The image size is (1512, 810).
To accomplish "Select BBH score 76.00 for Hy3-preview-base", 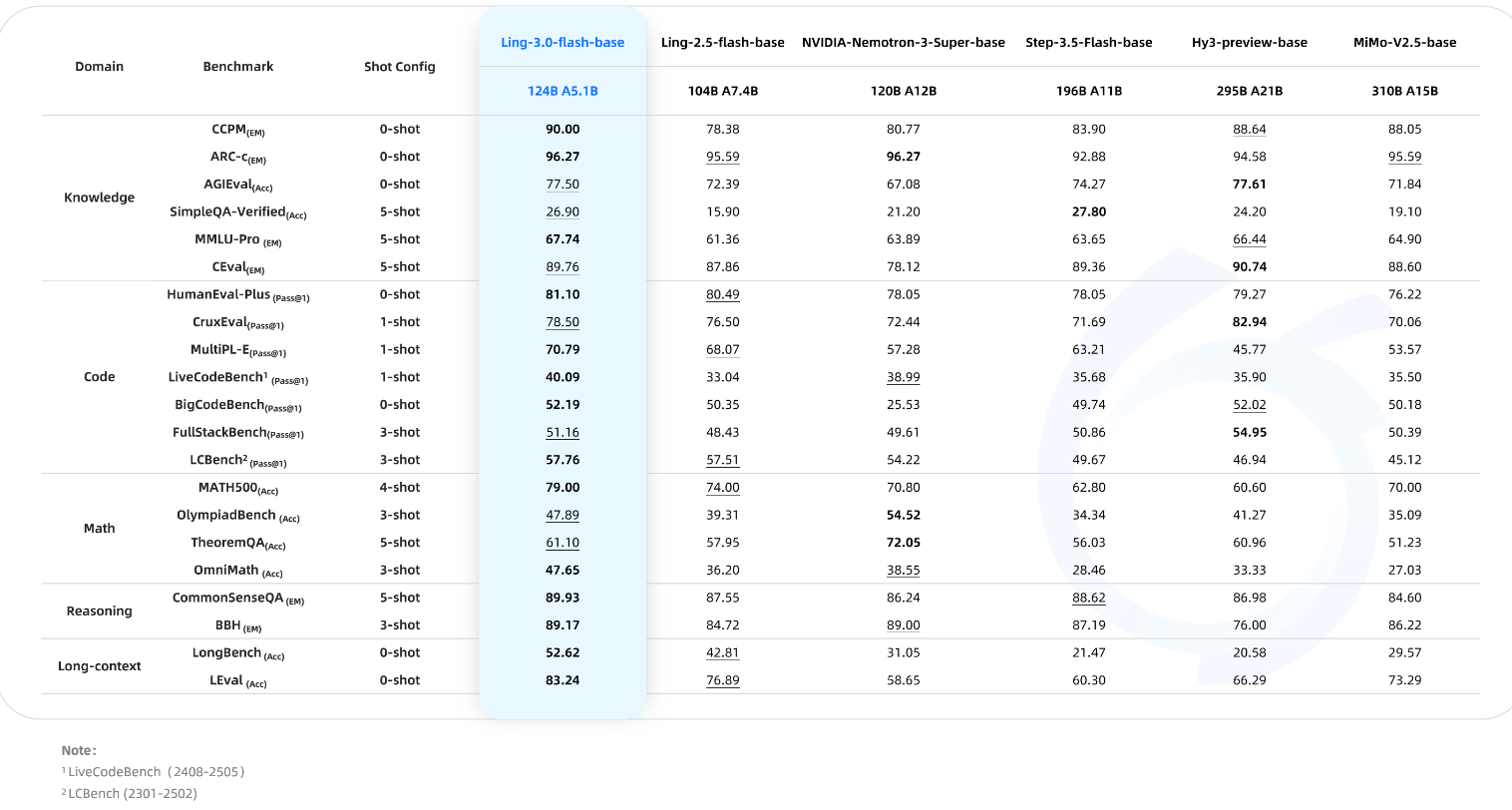I will (x=1250, y=625).
